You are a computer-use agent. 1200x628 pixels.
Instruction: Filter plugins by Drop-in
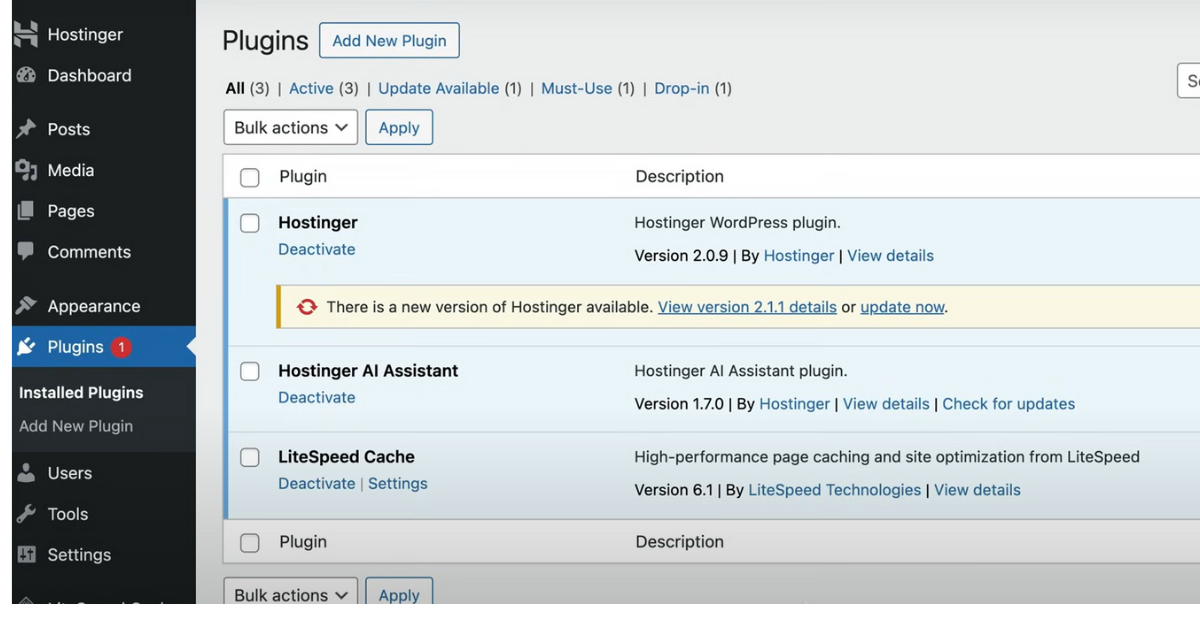[682, 88]
